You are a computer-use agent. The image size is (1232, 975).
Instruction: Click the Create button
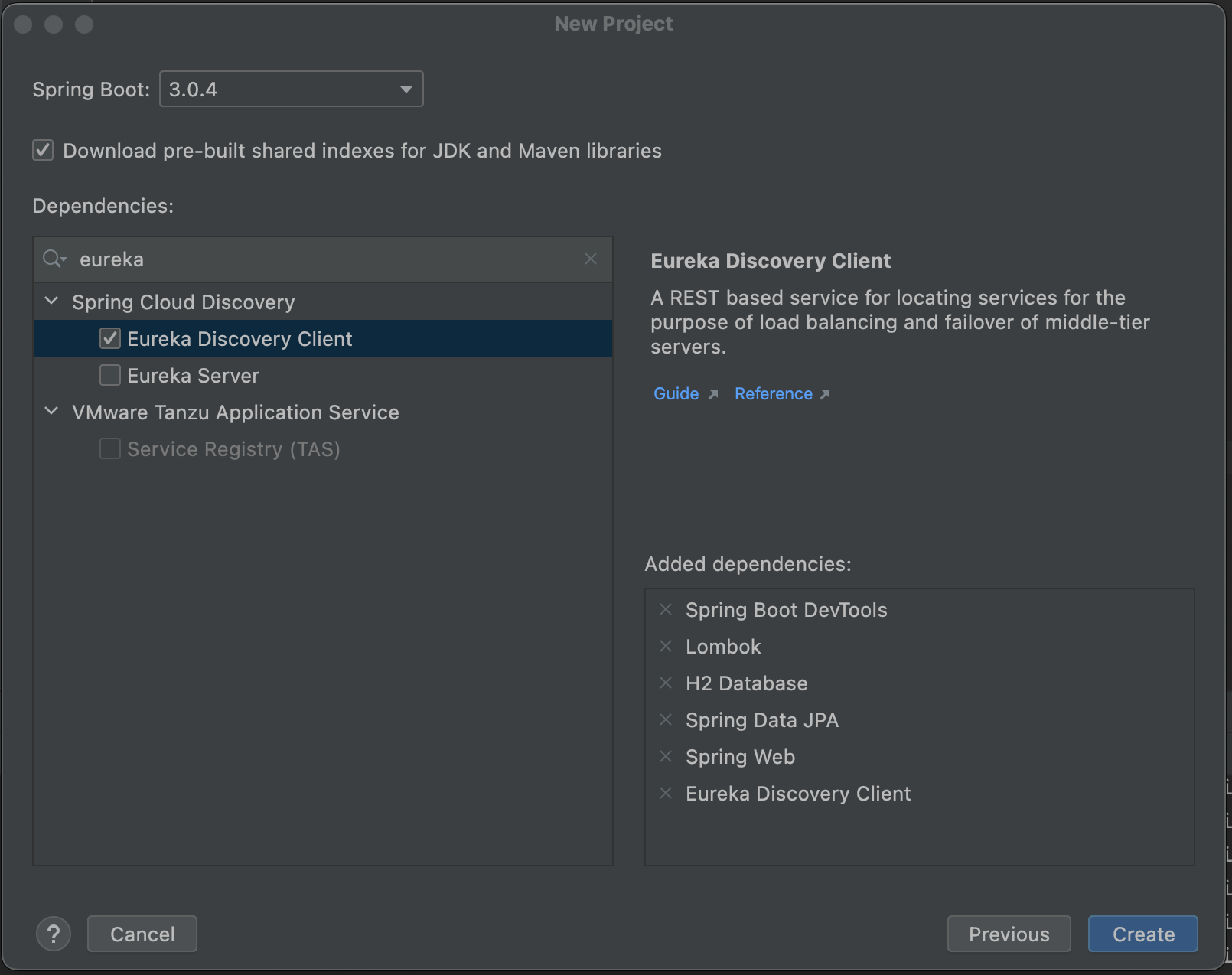point(1143,934)
